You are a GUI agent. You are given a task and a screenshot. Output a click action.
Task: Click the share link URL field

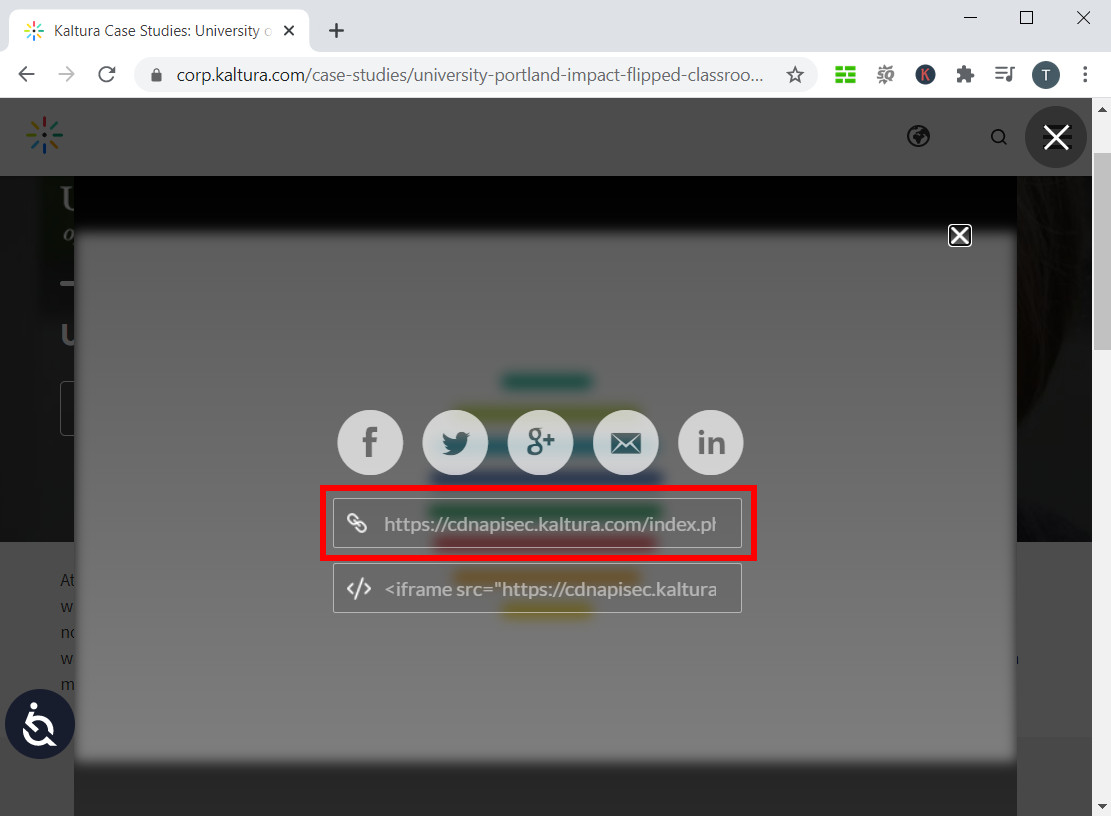538,523
